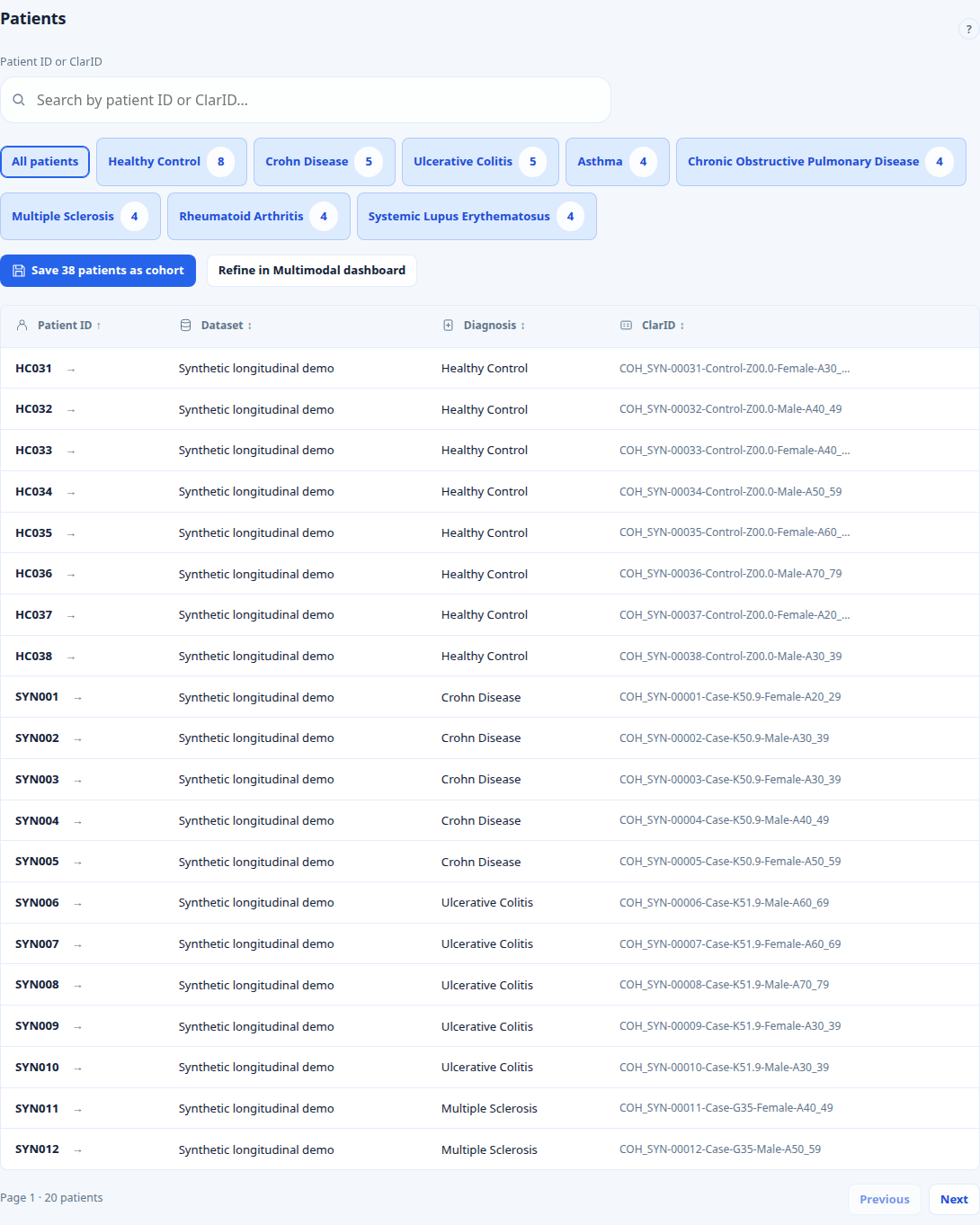Click the arrow icon next to SYN001
Screen dimensions: 980x1225
click(x=78, y=698)
